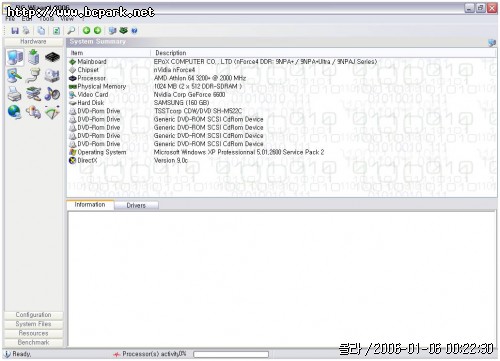Click the computer monitor toolbar icon
This screenshot has width=500, height=361.
tap(112, 31)
